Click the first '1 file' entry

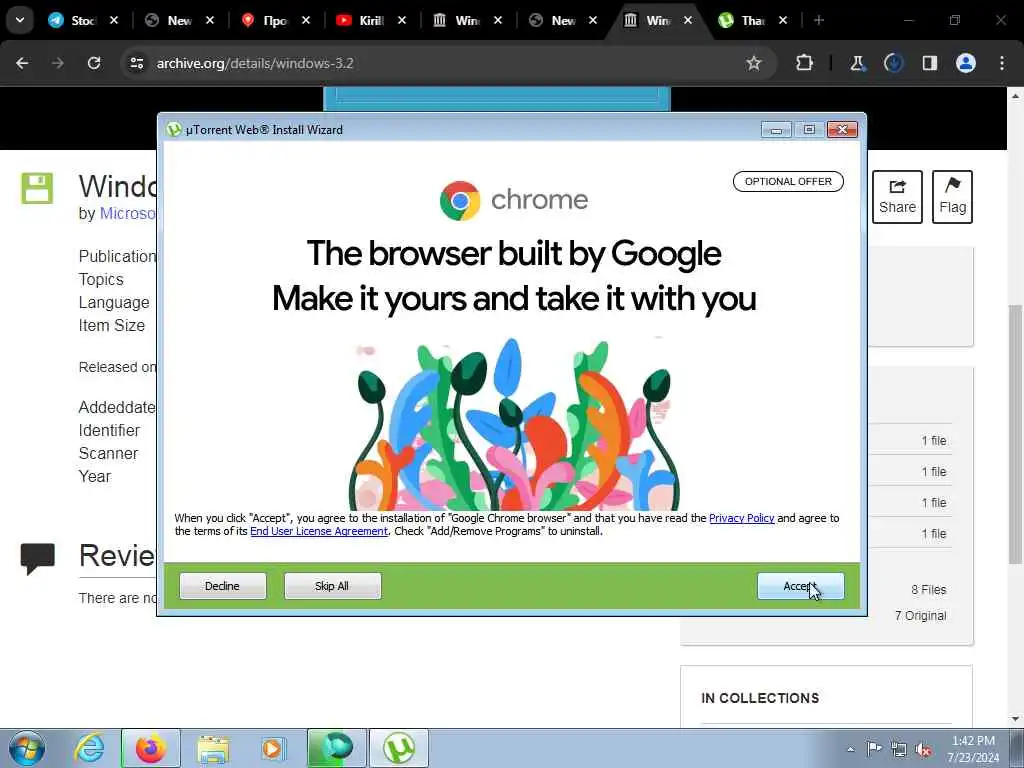[934, 441]
